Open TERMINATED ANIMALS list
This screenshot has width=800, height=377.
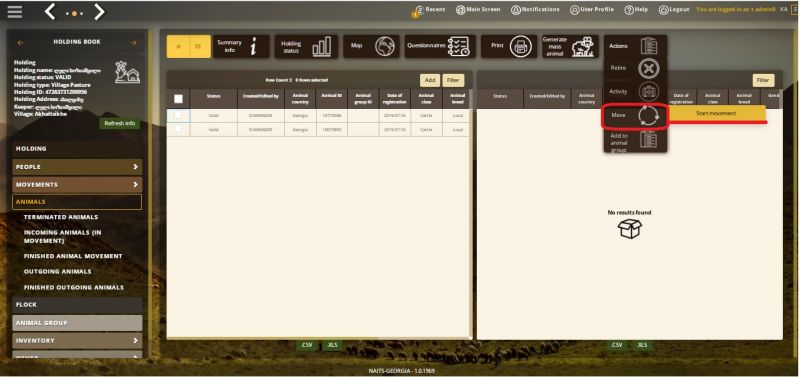(61, 217)
